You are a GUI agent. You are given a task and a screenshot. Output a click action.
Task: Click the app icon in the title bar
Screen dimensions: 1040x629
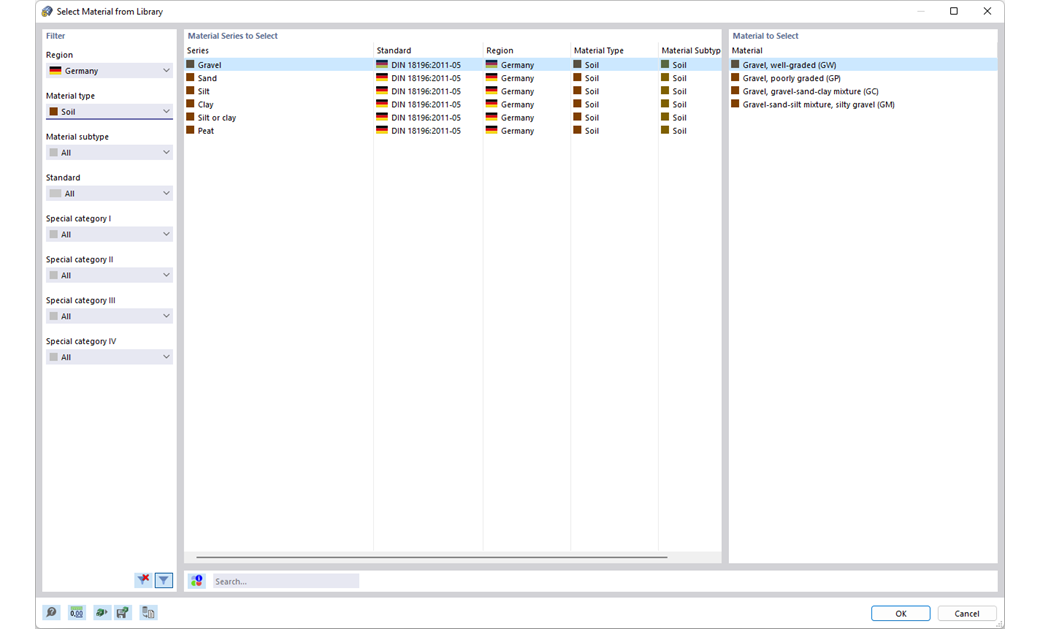click(x=47, y=11)
